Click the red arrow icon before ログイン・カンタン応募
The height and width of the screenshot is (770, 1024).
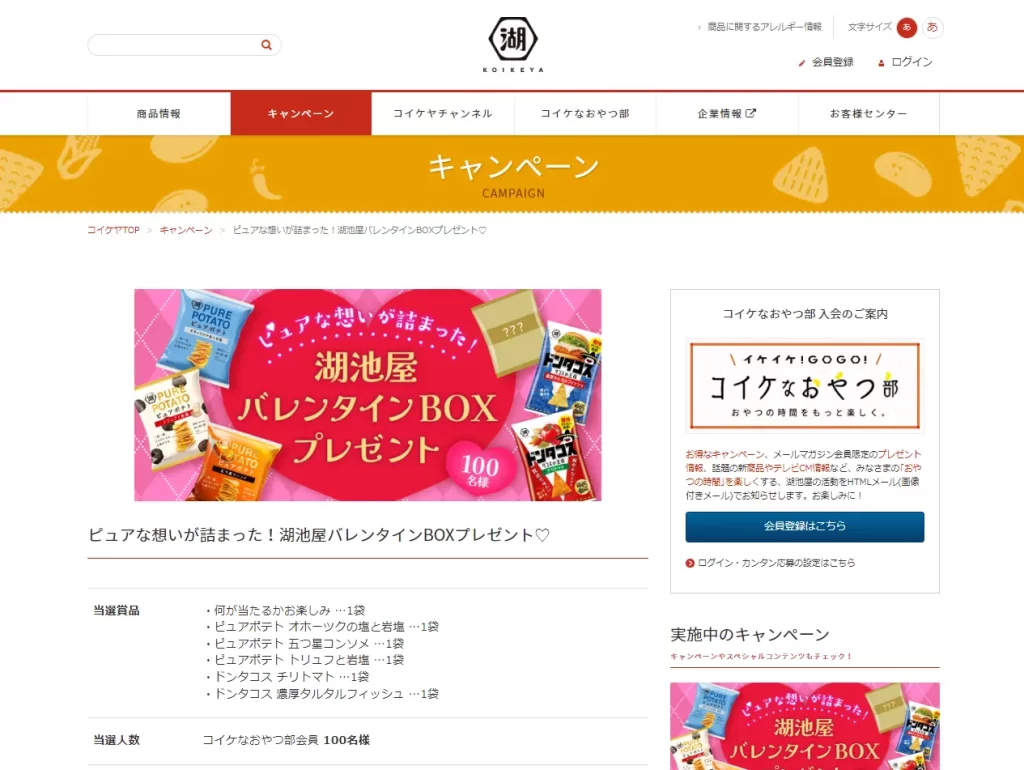coord(690,563)
